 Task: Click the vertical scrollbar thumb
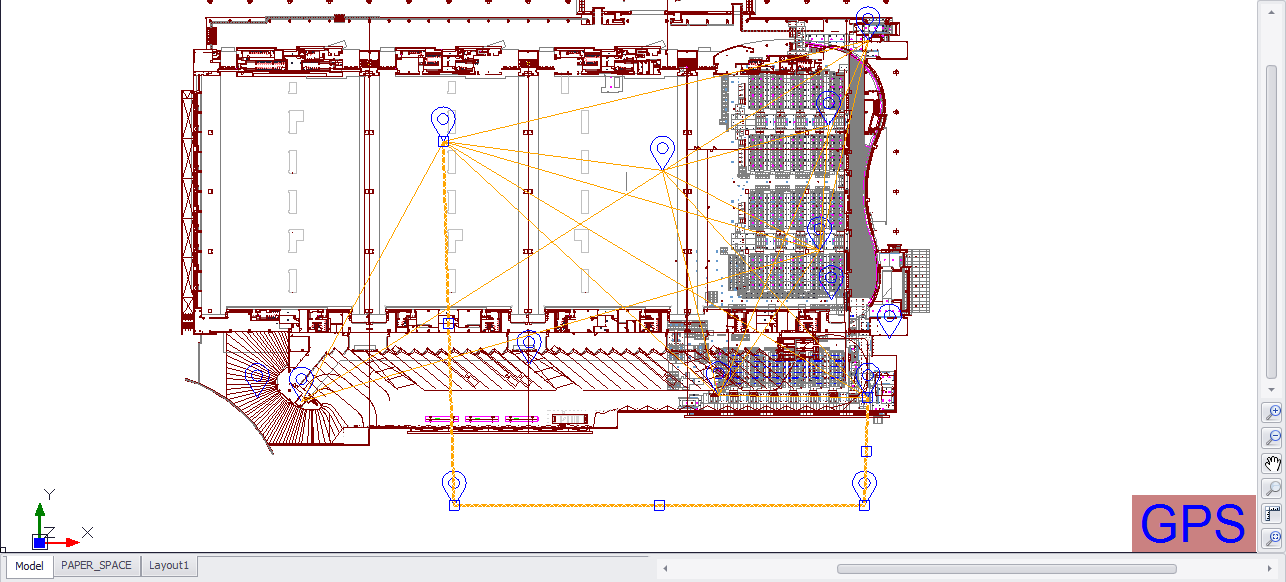(x=1272, y=222)
